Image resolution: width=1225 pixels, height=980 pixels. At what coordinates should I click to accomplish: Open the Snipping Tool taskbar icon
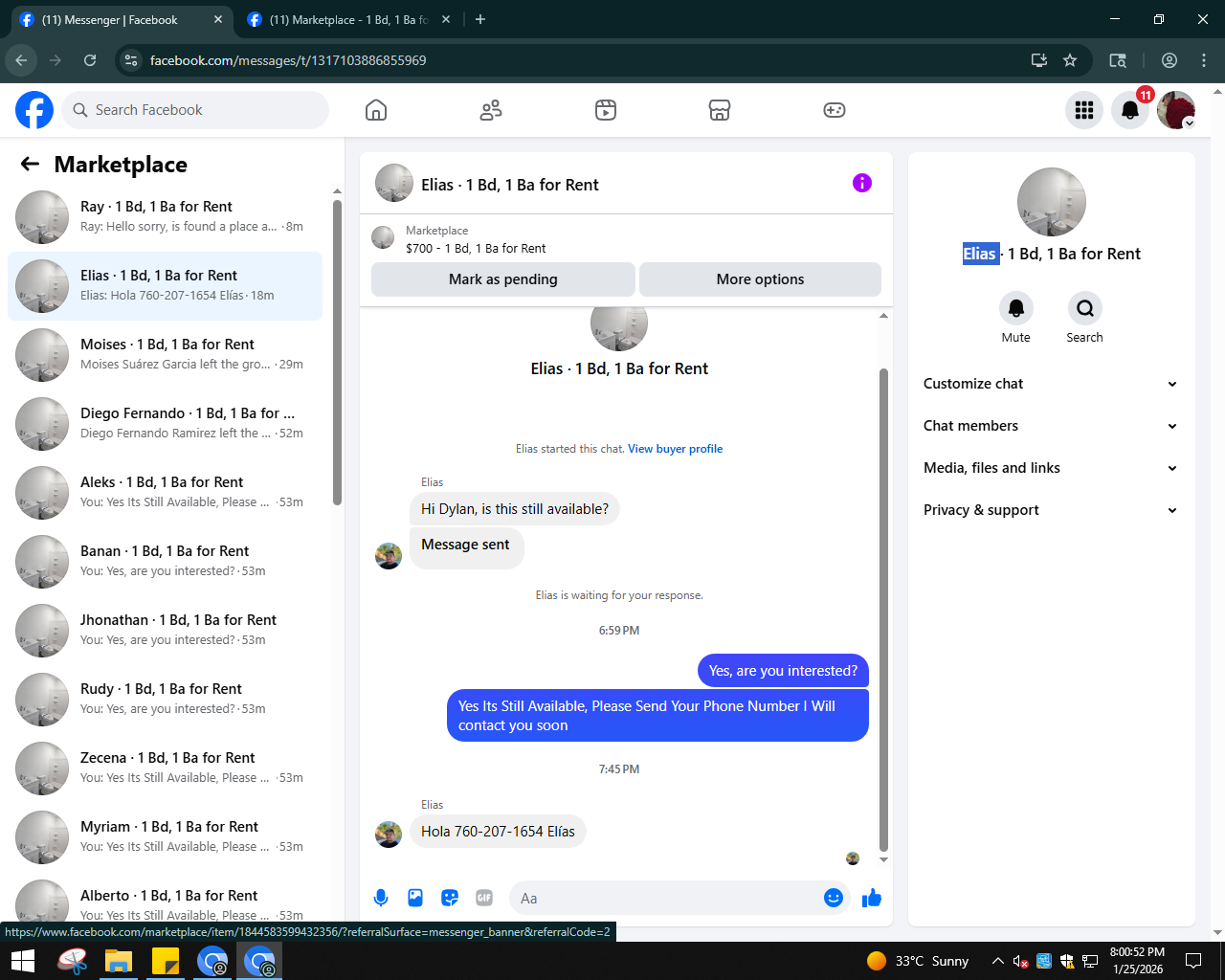(72, 961)
